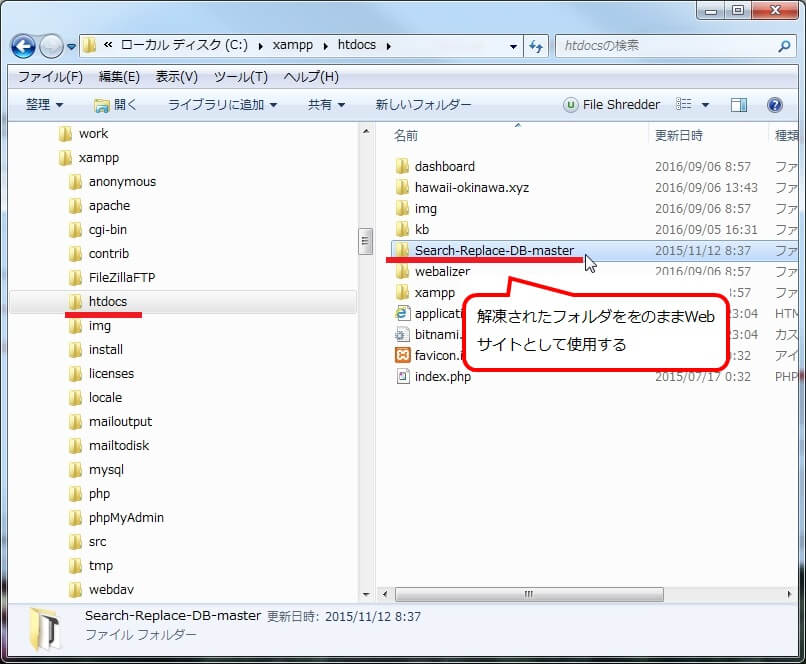Open the 共有 dropdown in toolbar
Image resolution: width=806 pixels, height=664 pixels.
326,105
